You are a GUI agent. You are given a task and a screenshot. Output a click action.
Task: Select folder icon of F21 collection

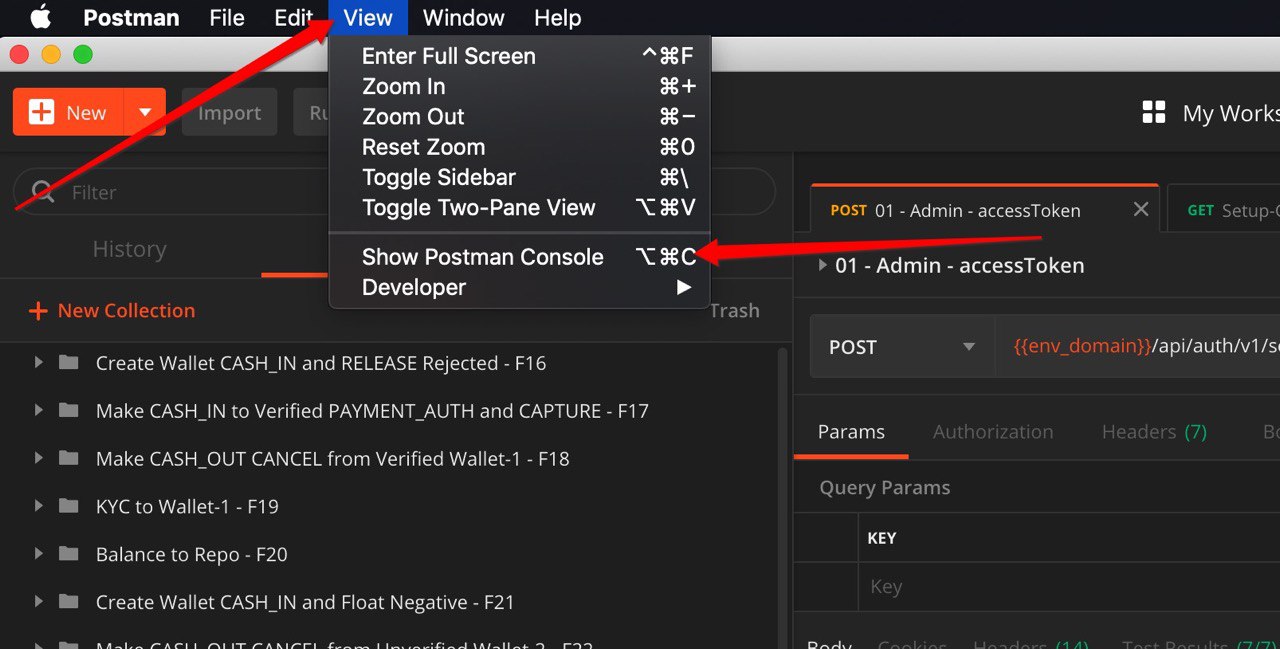pos(68,602)
